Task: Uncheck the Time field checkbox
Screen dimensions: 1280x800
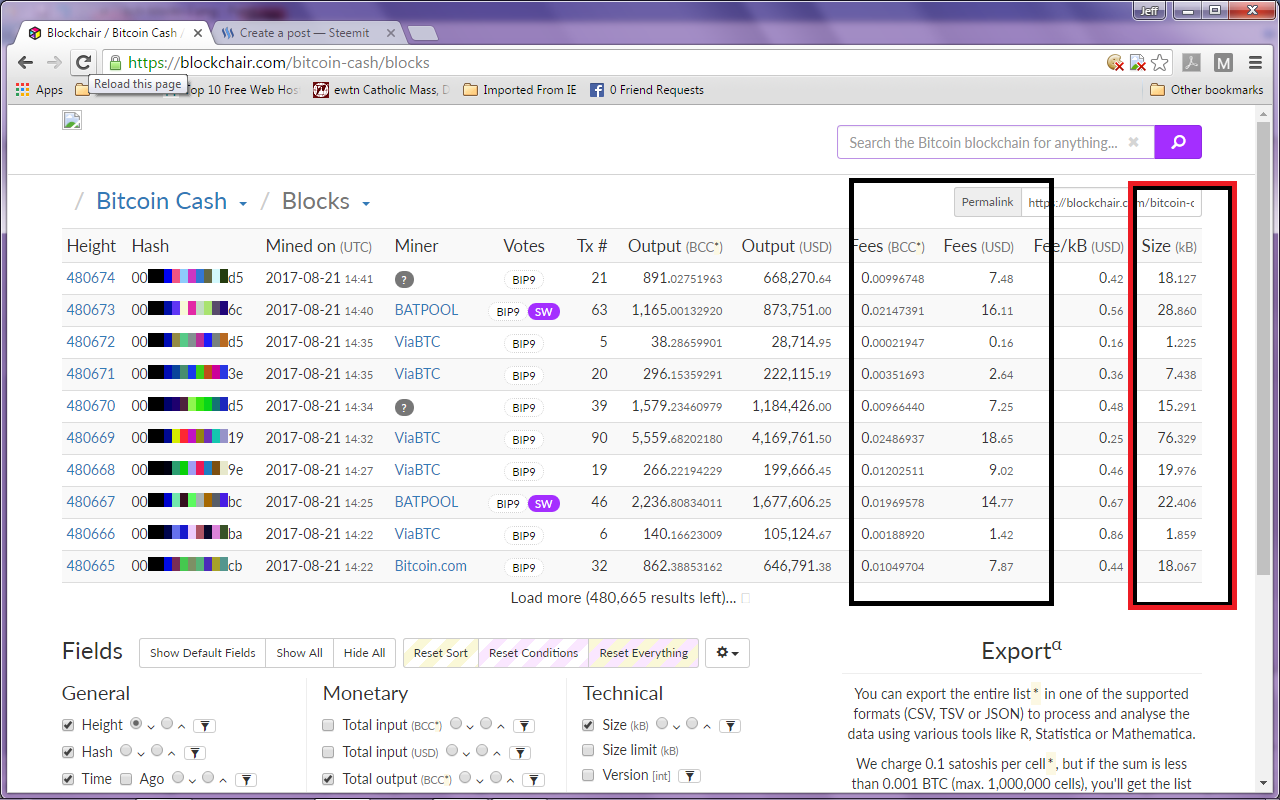Action: point(68,779)
